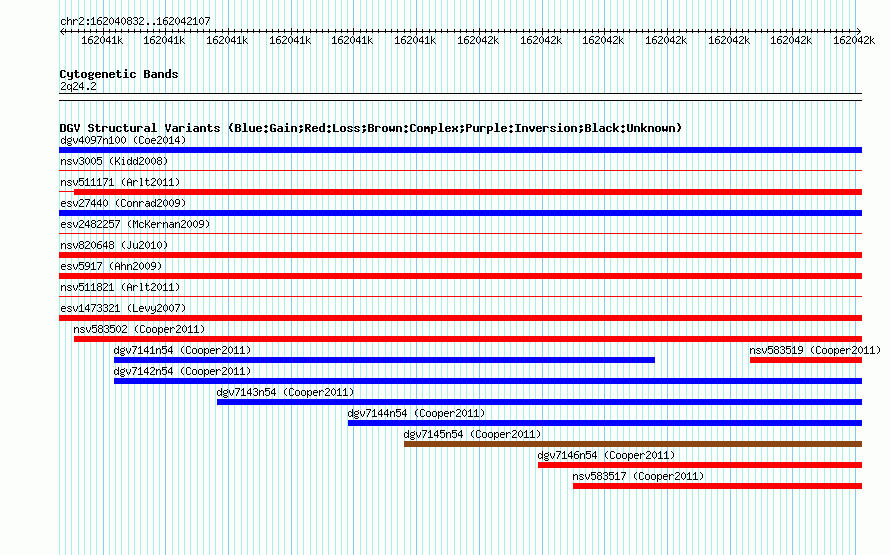Select the nsv3005 (Kidd2008) variant label
The image size is (890, 555).
tap(114, 161)
